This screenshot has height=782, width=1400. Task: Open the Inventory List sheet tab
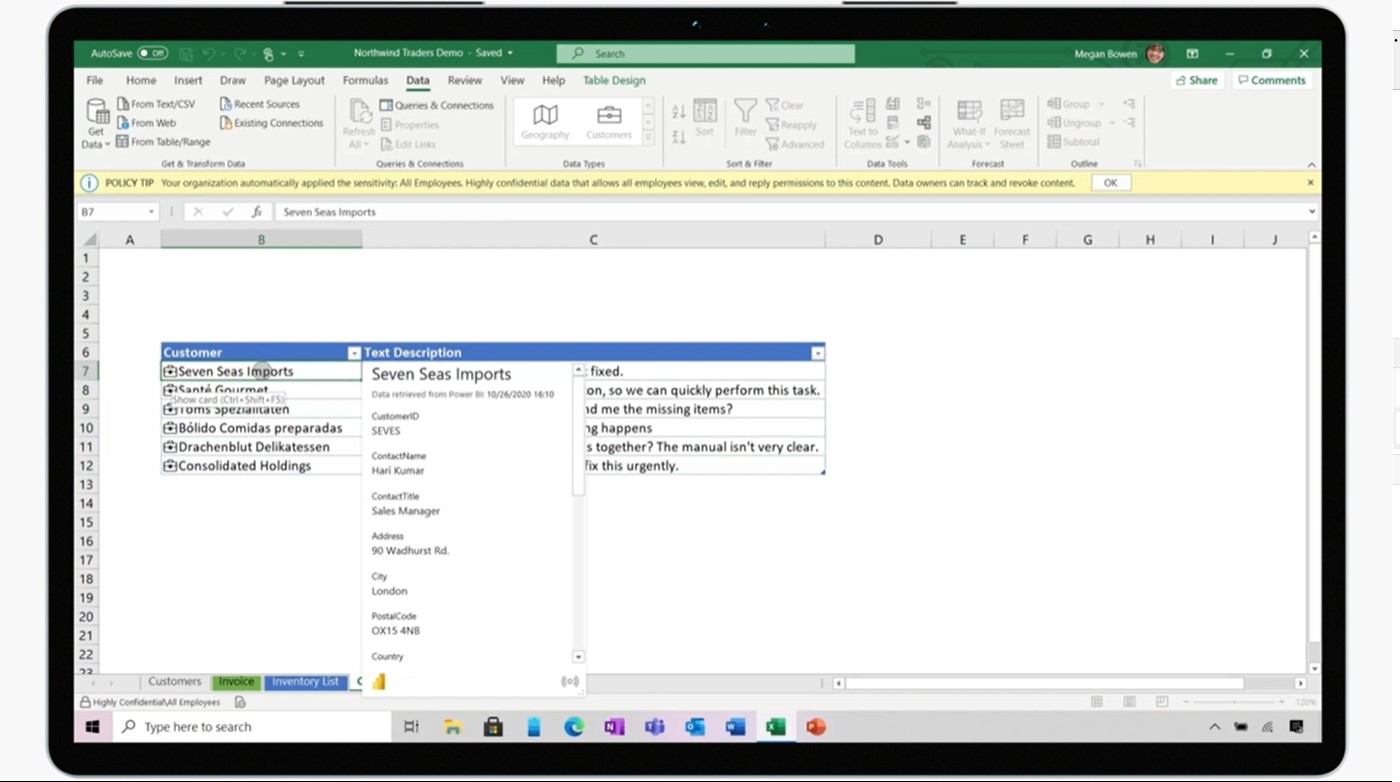(x=305, y=682)
